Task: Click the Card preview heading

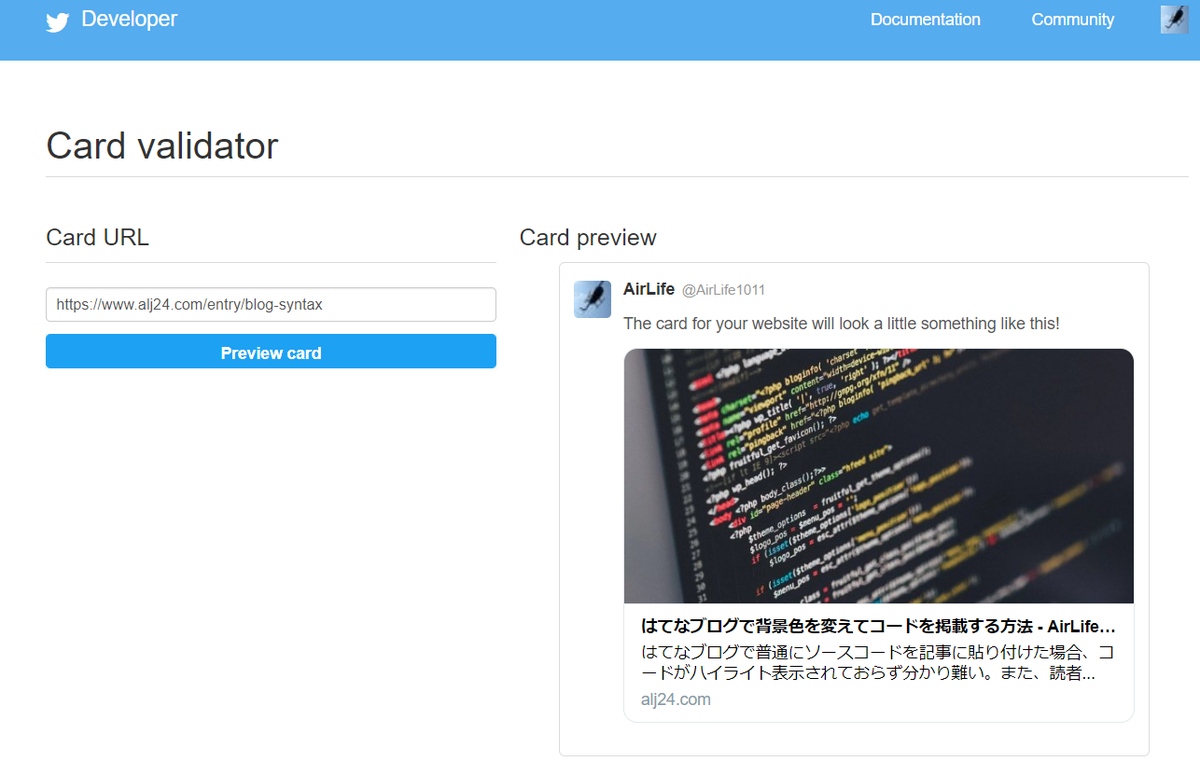Action: pyautogui.click(x=588, y=238)
